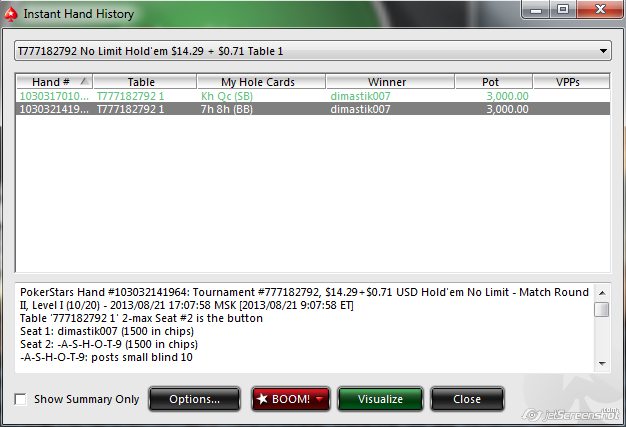Click the hand history scrollbar thumb
626x427 pixels.
pyautogui.click(x=602, y=309)
